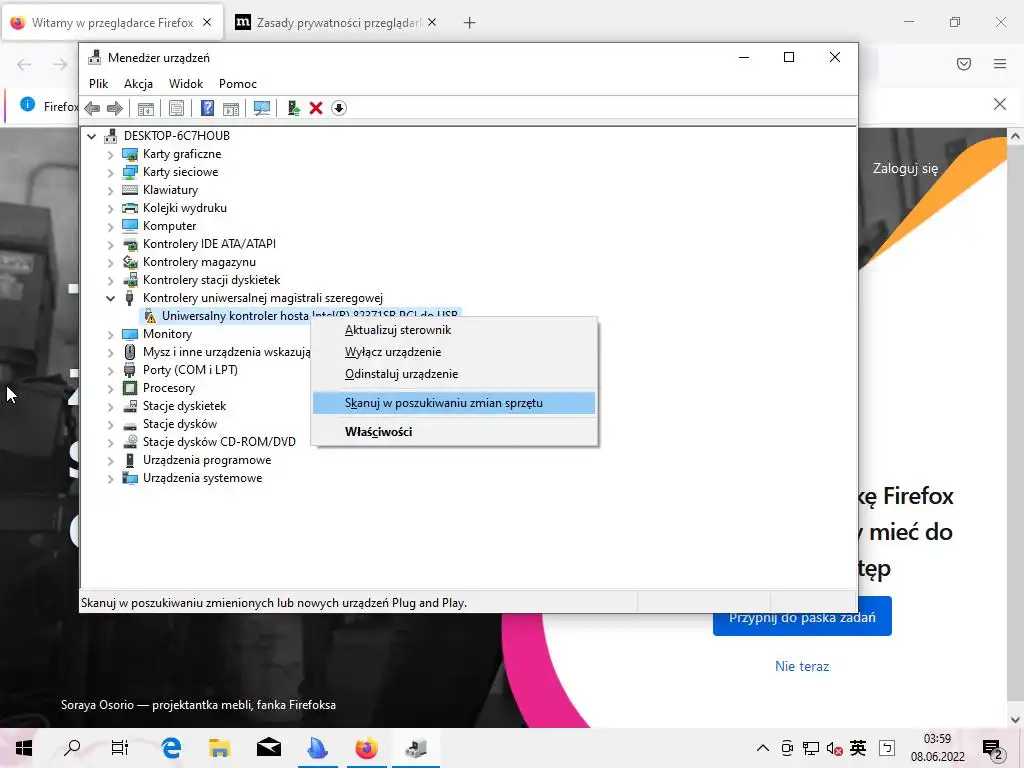Click the Kolejki wydruku printer icon
Image resolution: width=1024 pixels, height=768 pixels.
click(x=130, y=208)
